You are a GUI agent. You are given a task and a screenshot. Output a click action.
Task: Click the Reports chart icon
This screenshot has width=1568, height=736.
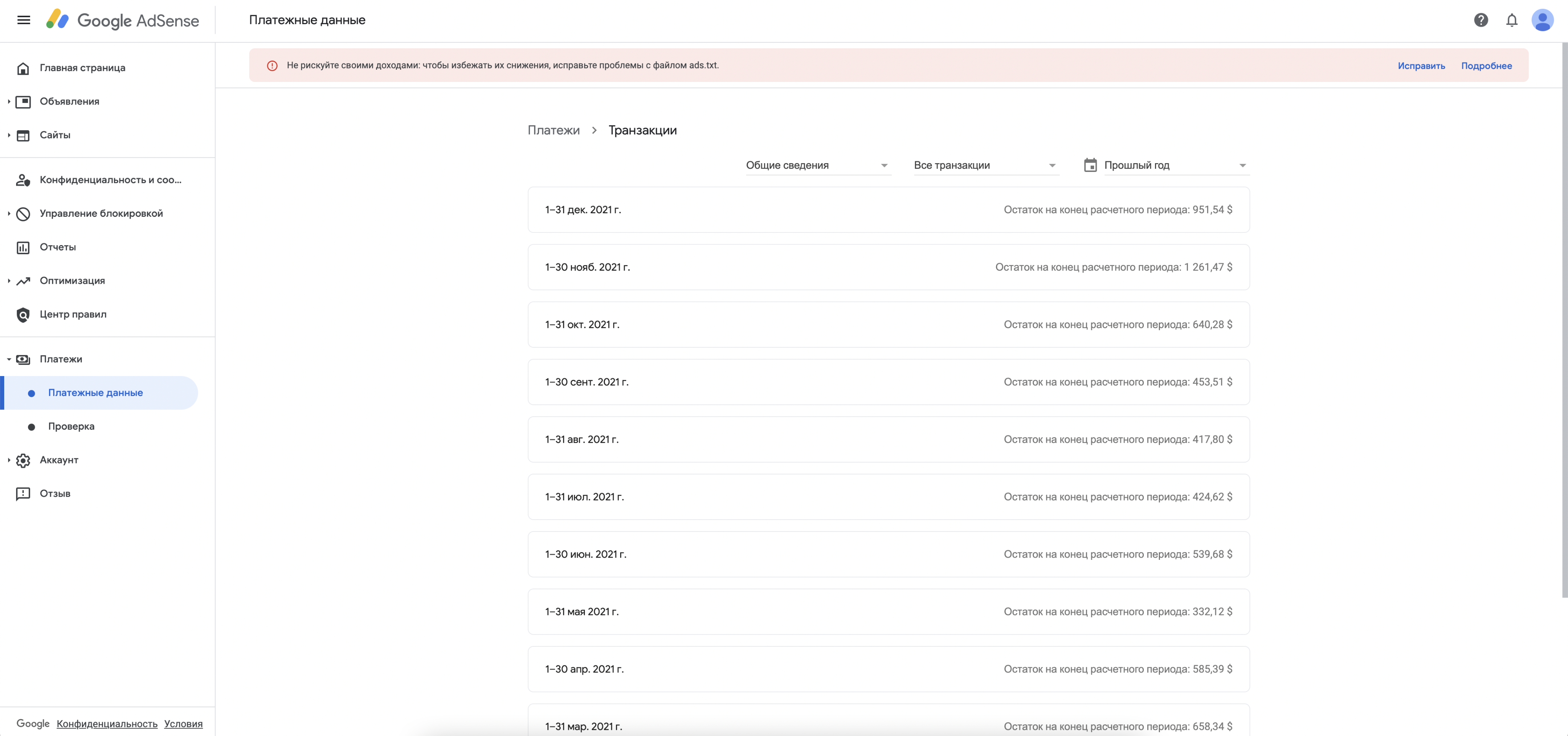click(x=23, y=247)
